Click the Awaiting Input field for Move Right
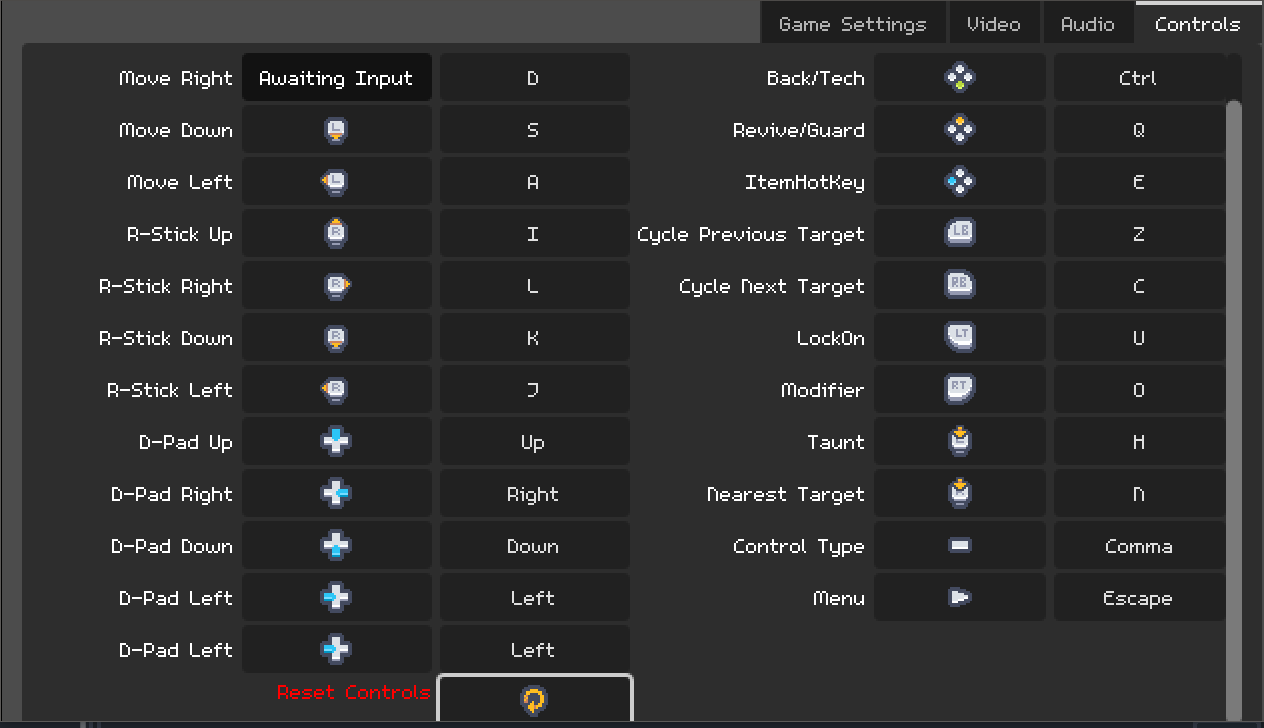The width and height of the screenshot is (1264, 728). click(x=336, y=78)
